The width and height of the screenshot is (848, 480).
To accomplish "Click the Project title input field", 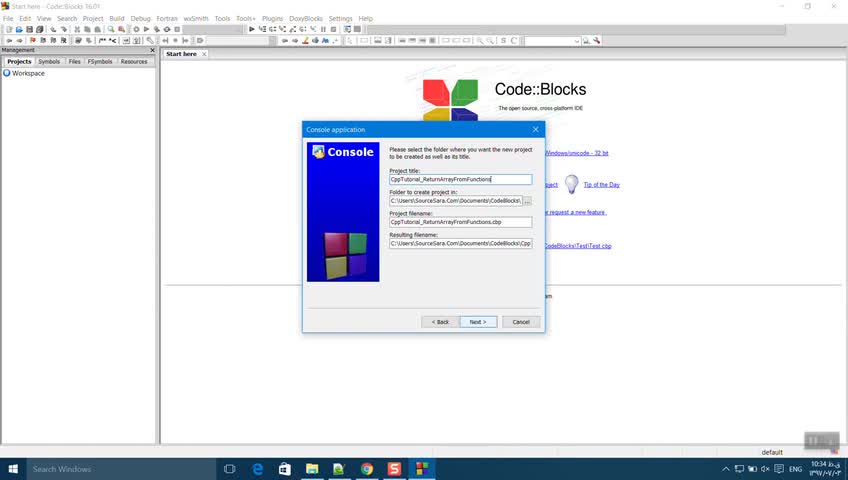I will [461, 179].
